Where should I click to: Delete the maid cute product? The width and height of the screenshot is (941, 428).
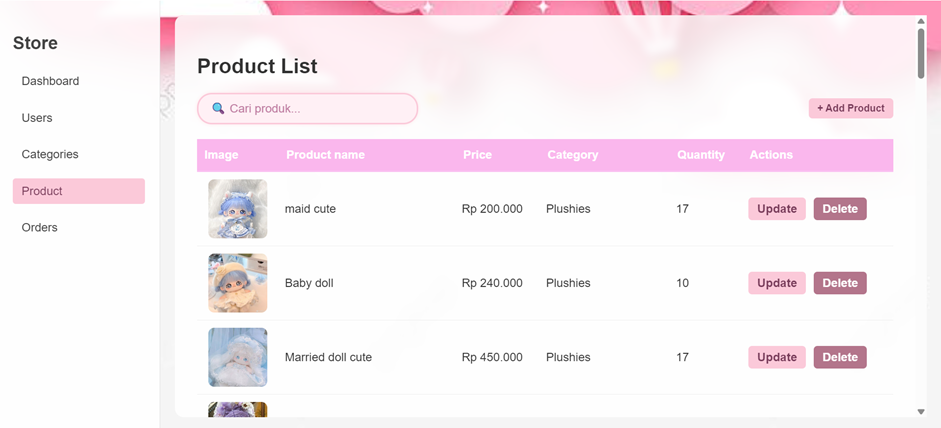(840, 209)
